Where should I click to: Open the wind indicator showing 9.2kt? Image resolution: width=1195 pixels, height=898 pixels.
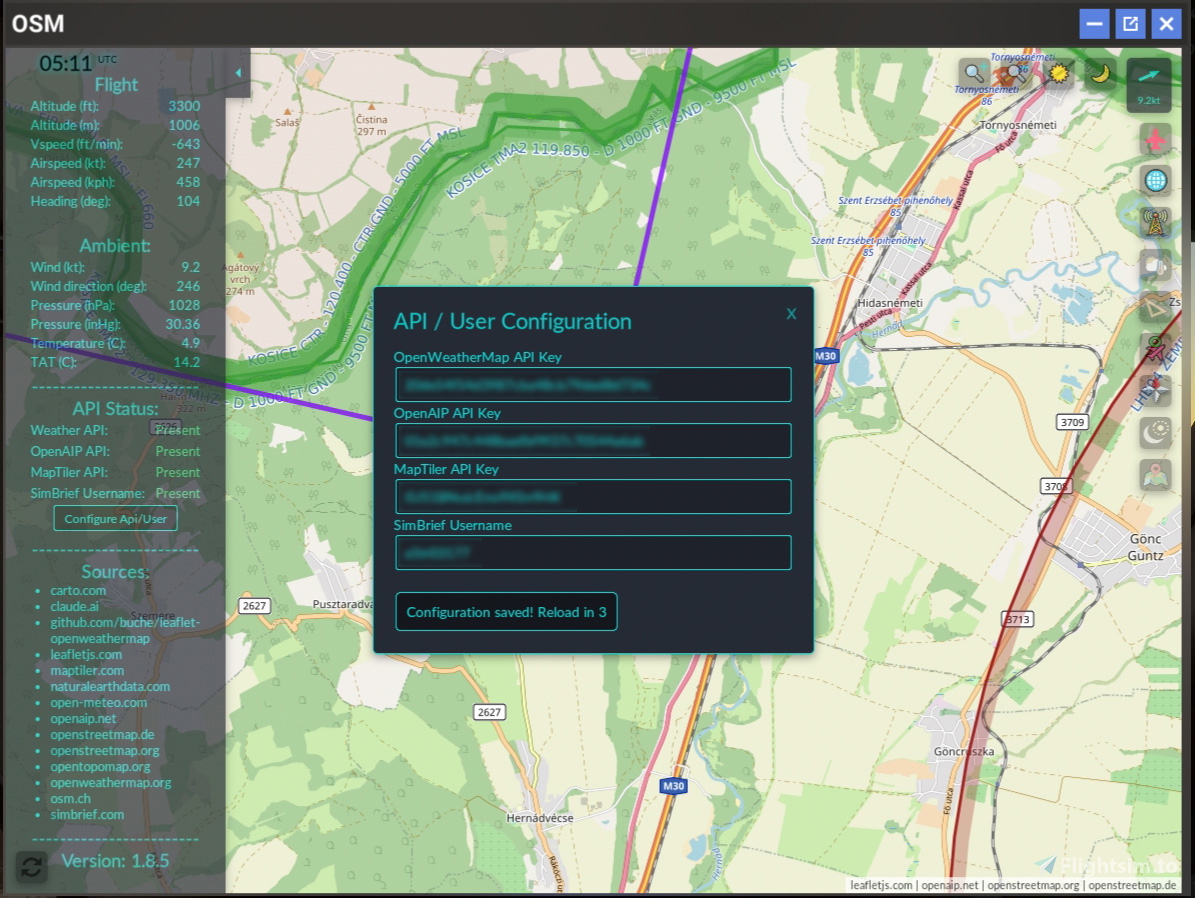click(1146, 85)
